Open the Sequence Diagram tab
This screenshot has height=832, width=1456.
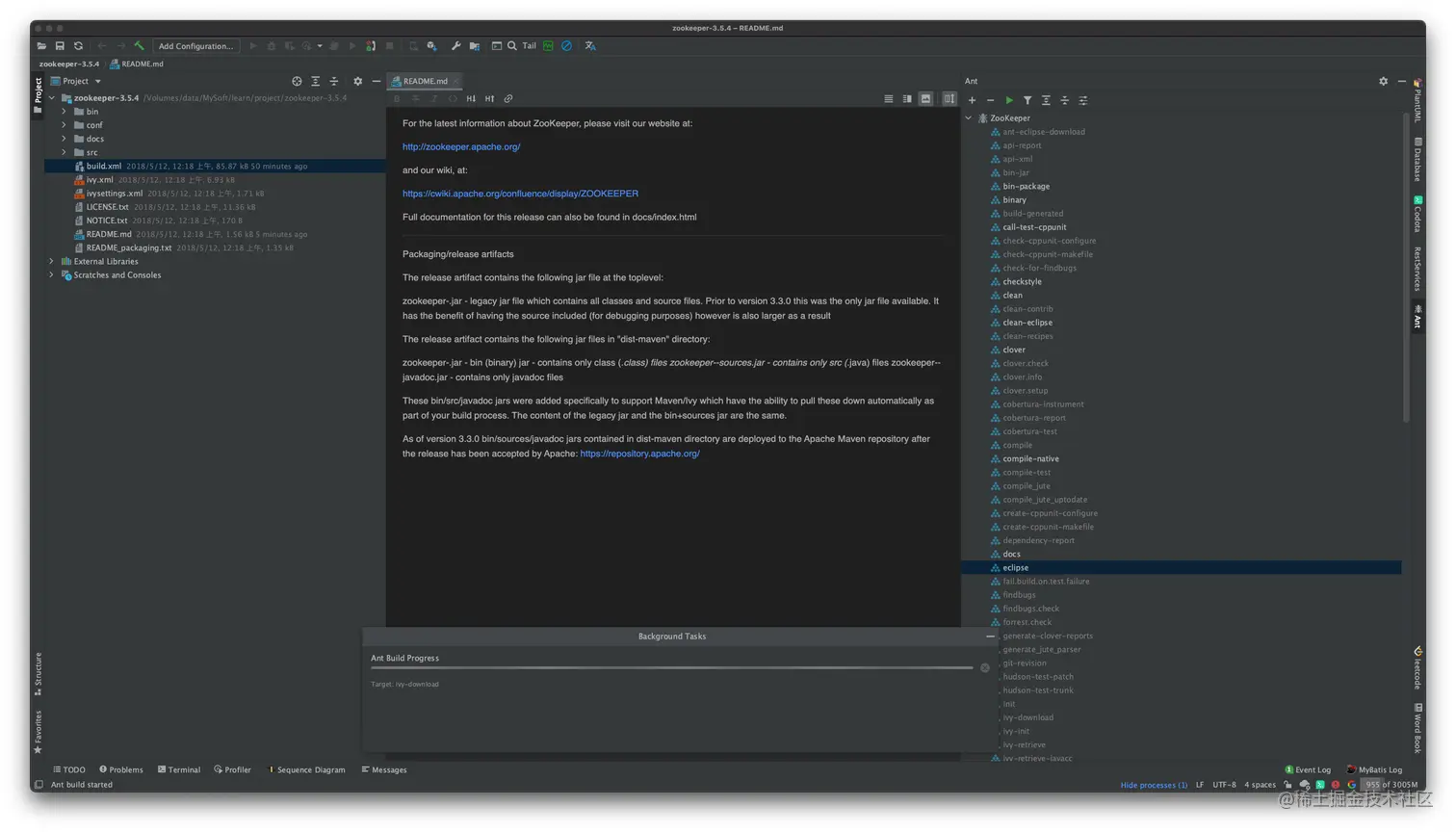click(x=306, y=770)
